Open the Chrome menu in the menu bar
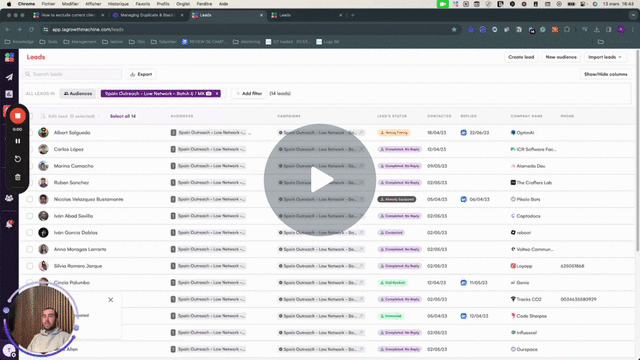The image size is (640, 360). (26, 4)
